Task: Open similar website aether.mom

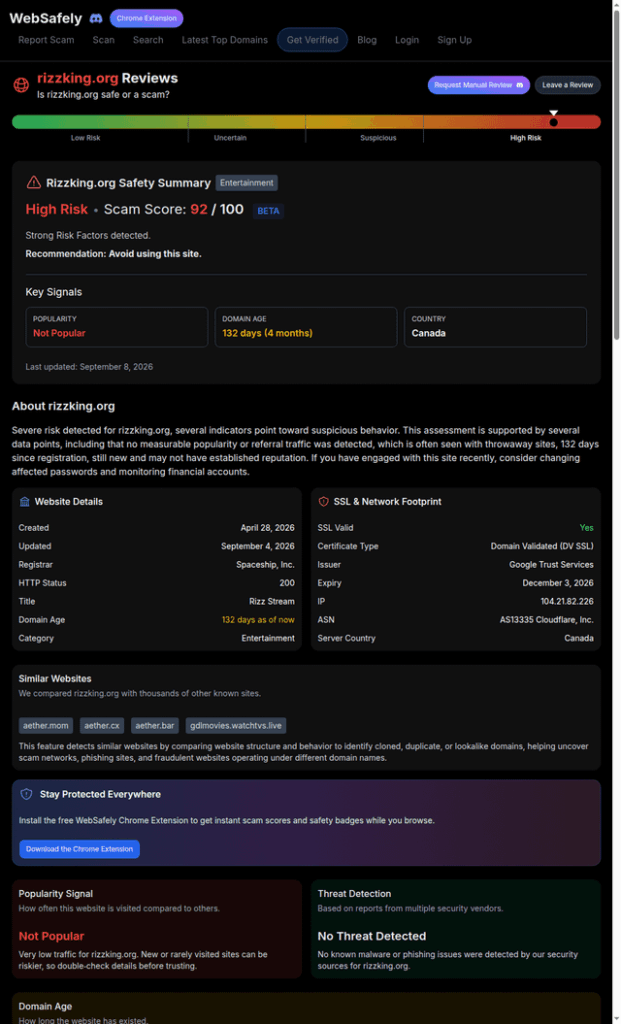Action: click(x=46, y=726)
